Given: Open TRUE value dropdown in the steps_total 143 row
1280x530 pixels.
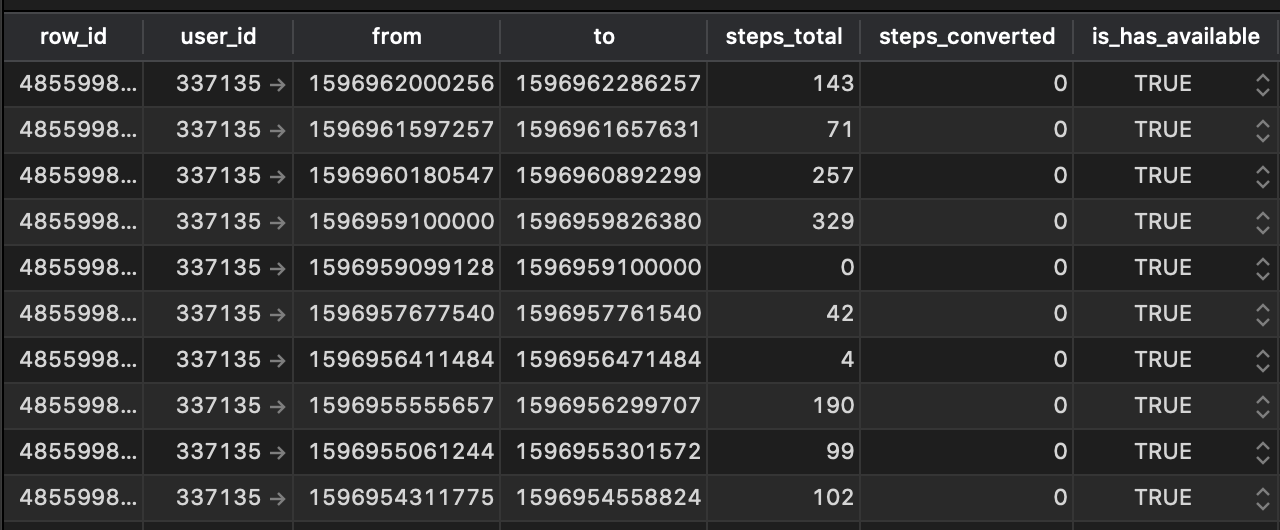Looking at the screenshot, I should point(1262,84).
